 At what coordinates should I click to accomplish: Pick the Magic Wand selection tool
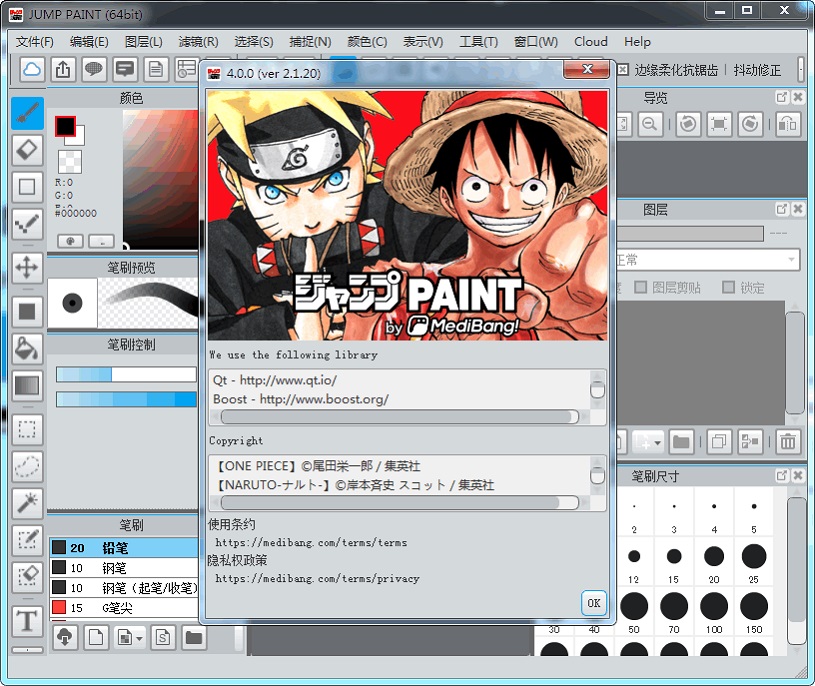[27, 503]
